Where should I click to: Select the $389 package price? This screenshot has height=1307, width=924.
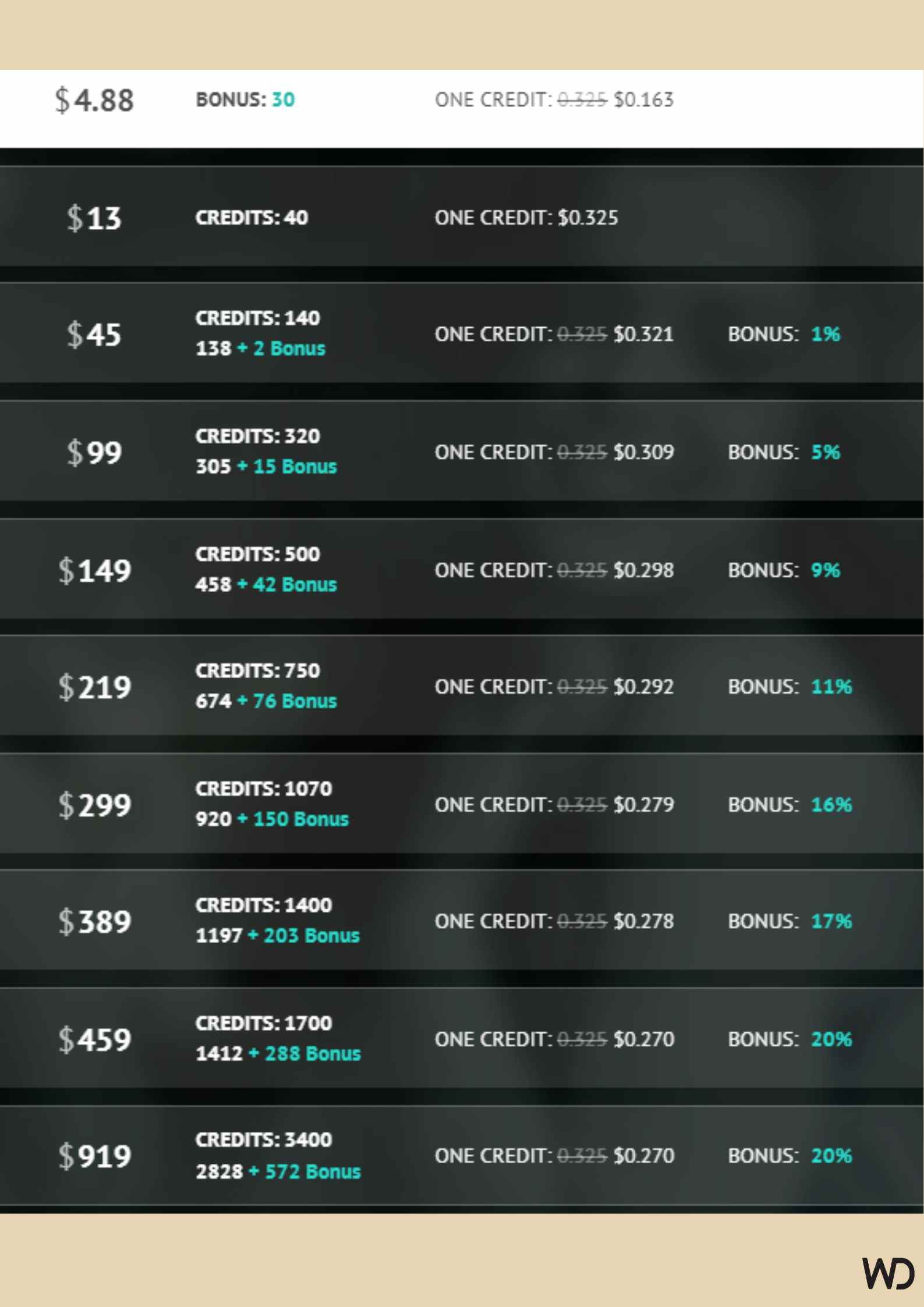click(95, 922)
